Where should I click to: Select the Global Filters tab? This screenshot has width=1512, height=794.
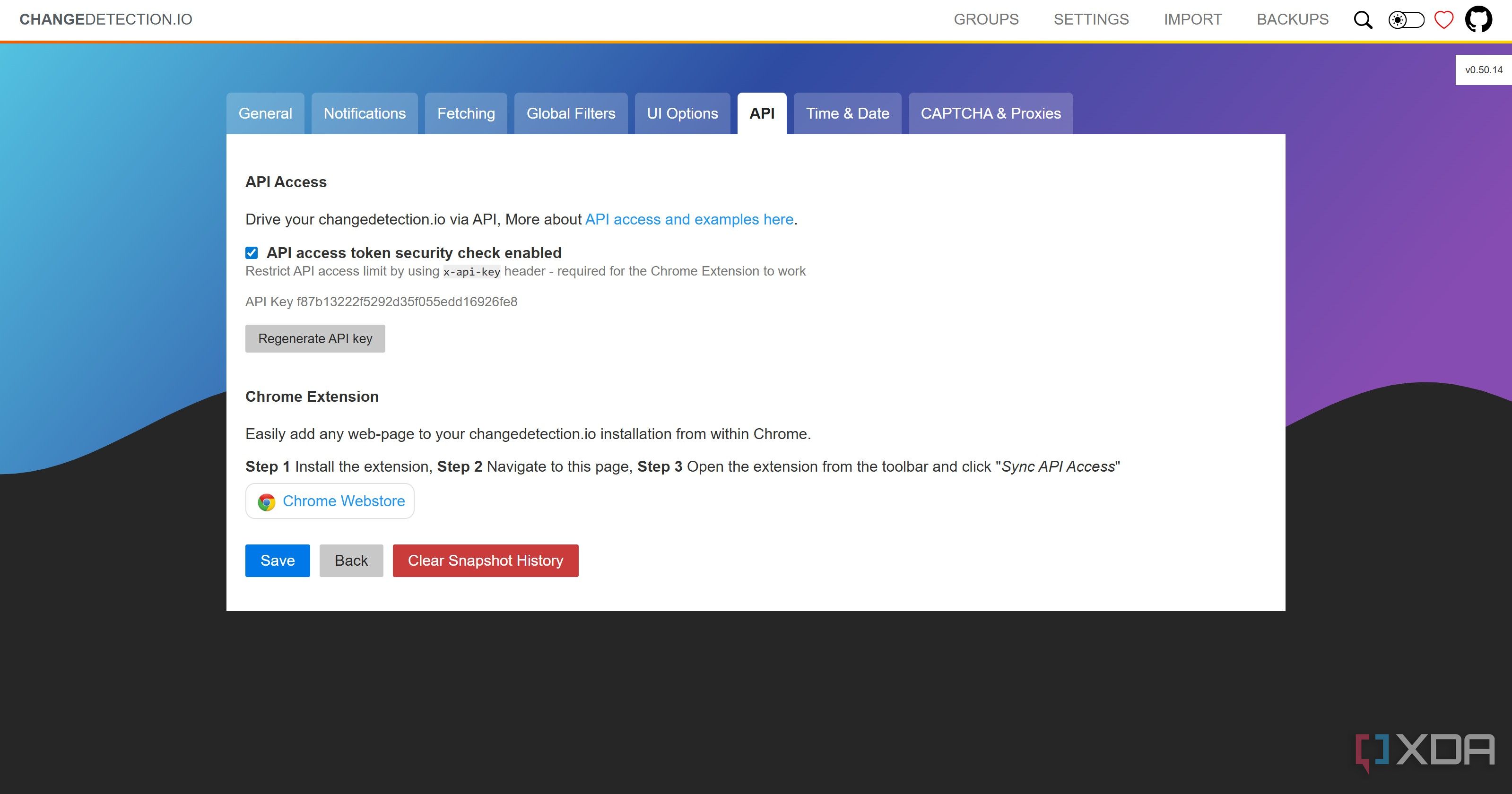pyautogui.click(x=571, y=113)
